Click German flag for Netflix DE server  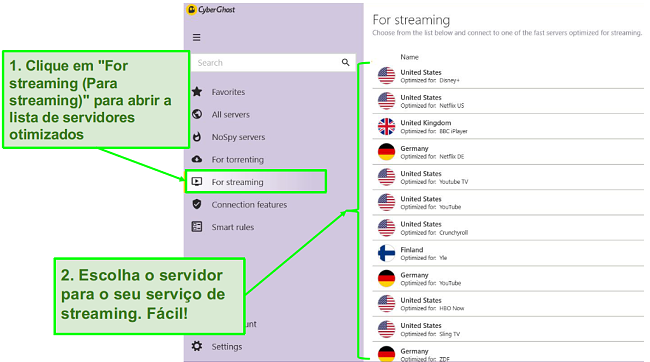(x=386, y=152)
